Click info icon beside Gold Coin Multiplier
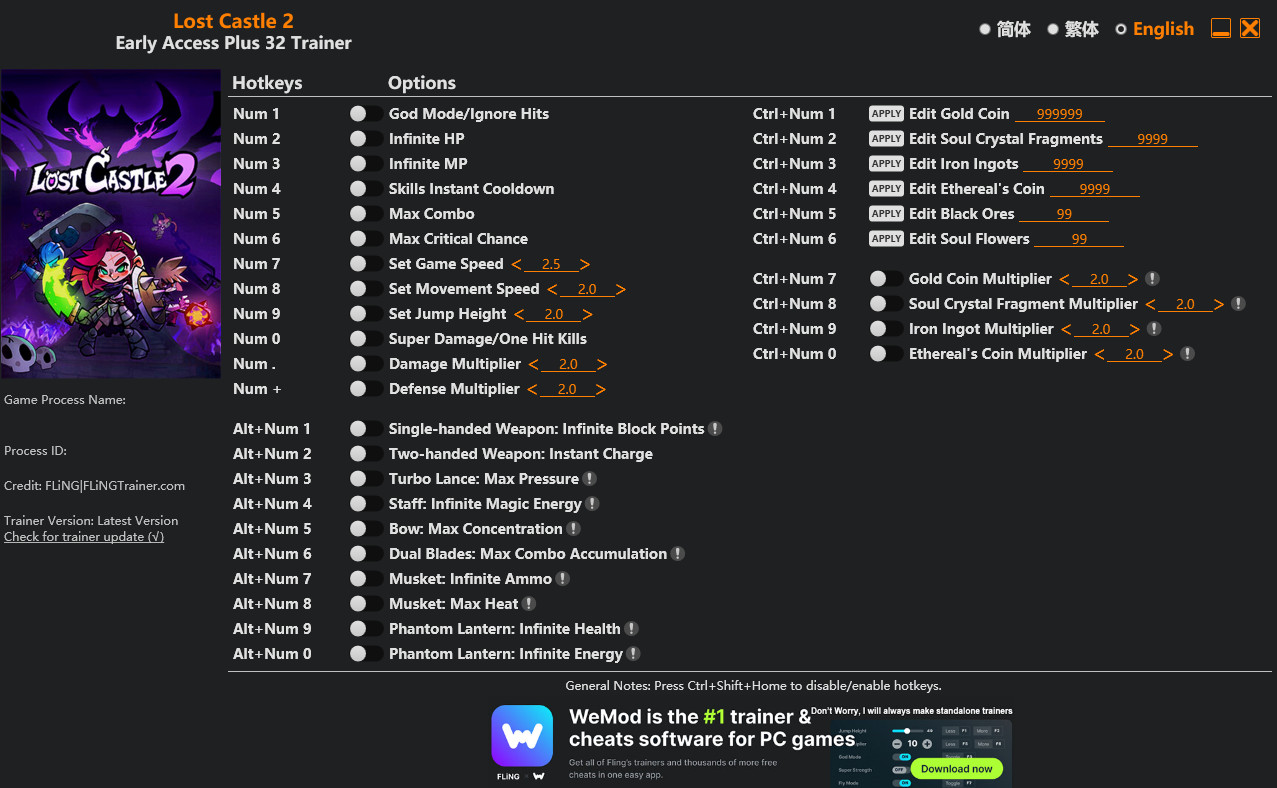Viewport: 1277px width, 788px height. [1152, 279]
